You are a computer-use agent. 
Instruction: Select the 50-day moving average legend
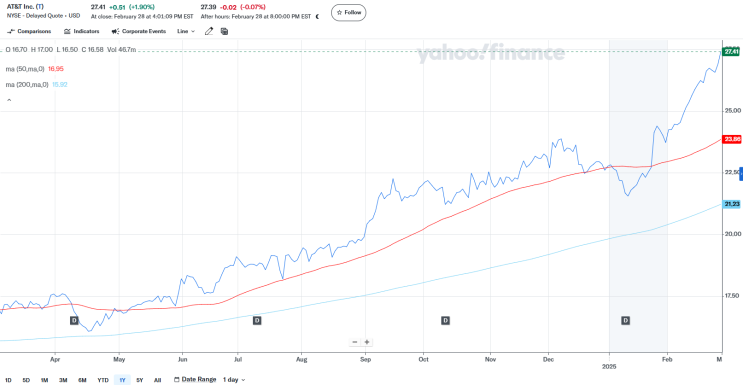click(x=34, y=69)
